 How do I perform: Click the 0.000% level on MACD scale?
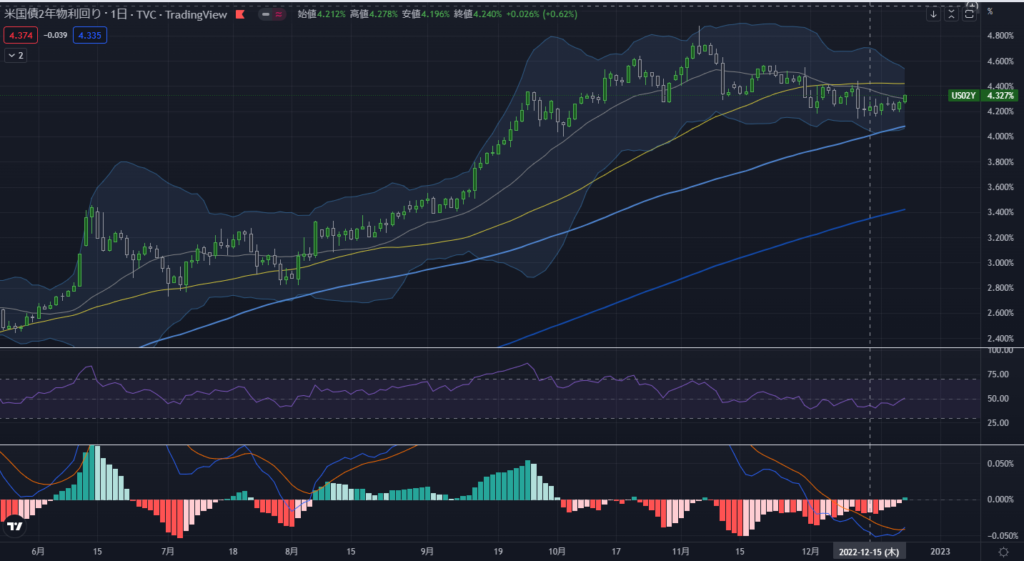[1001, 499]
